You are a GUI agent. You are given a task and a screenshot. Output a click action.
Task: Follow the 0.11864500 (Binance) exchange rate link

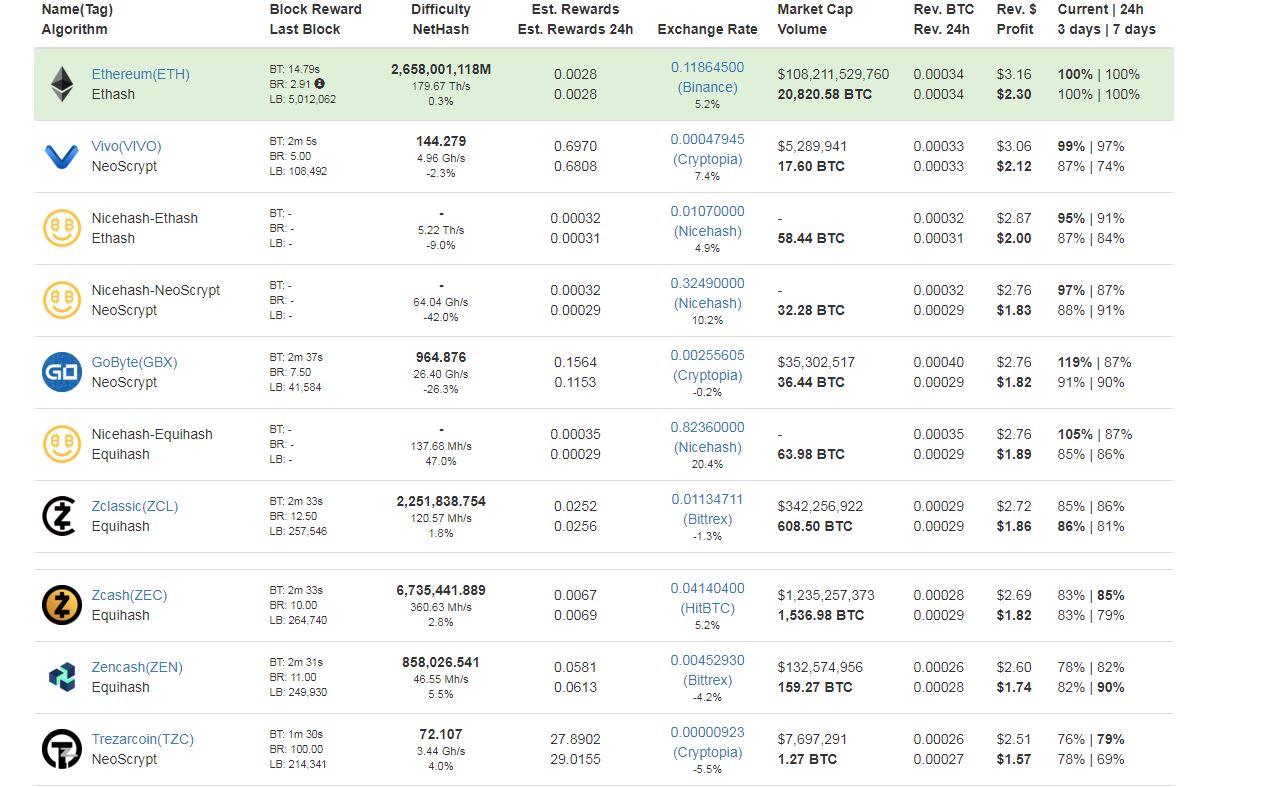coord(707,77)
